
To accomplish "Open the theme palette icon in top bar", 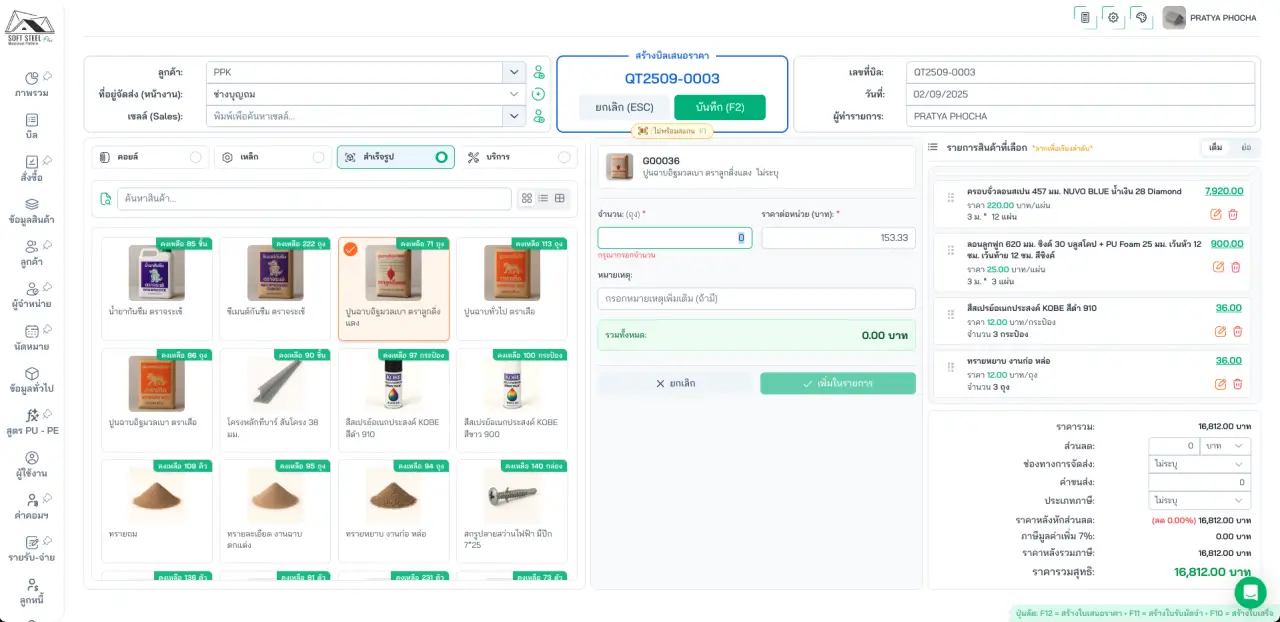I will pyautogui.click(x=1140, y=17).
